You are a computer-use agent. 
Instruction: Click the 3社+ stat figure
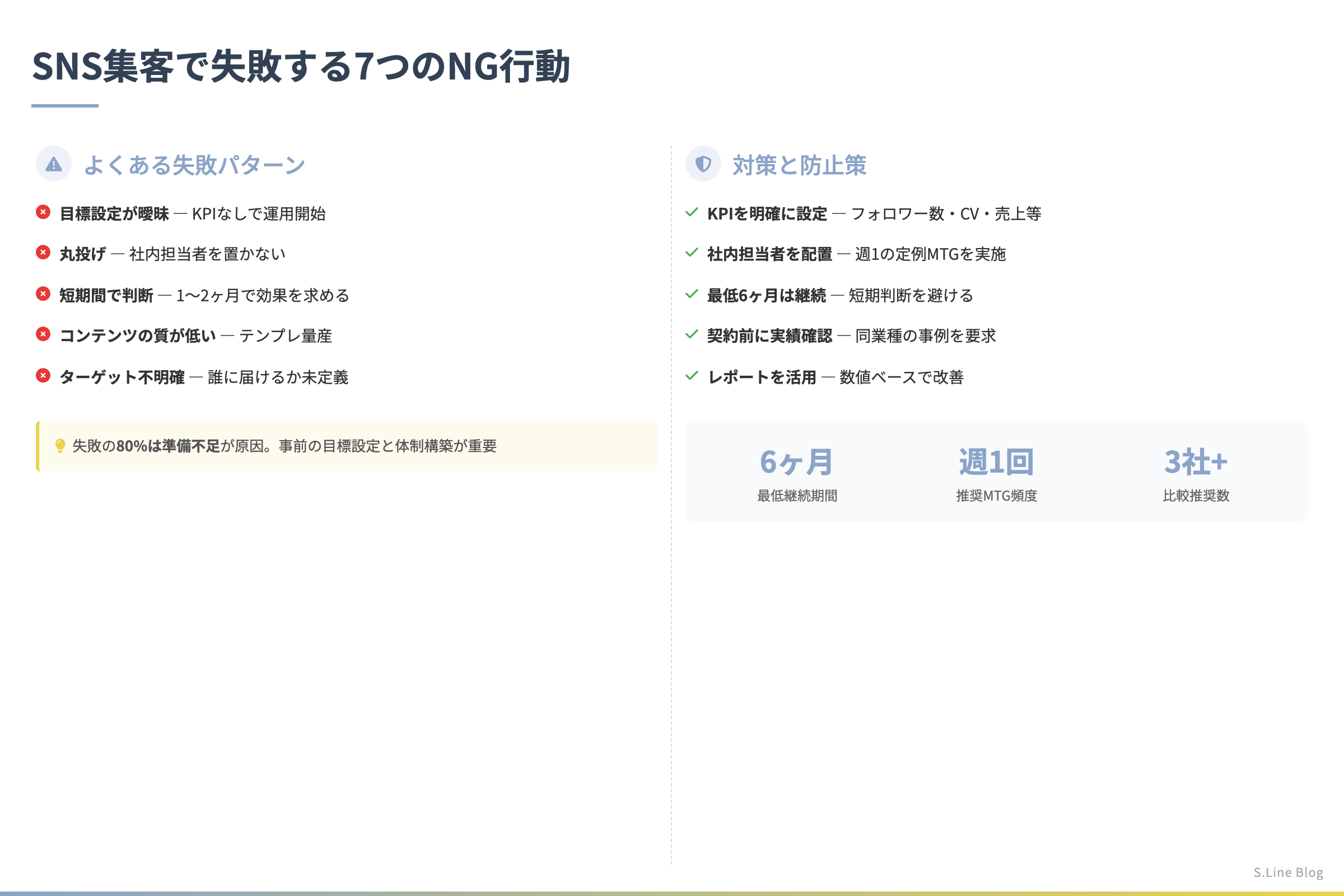1196,461
